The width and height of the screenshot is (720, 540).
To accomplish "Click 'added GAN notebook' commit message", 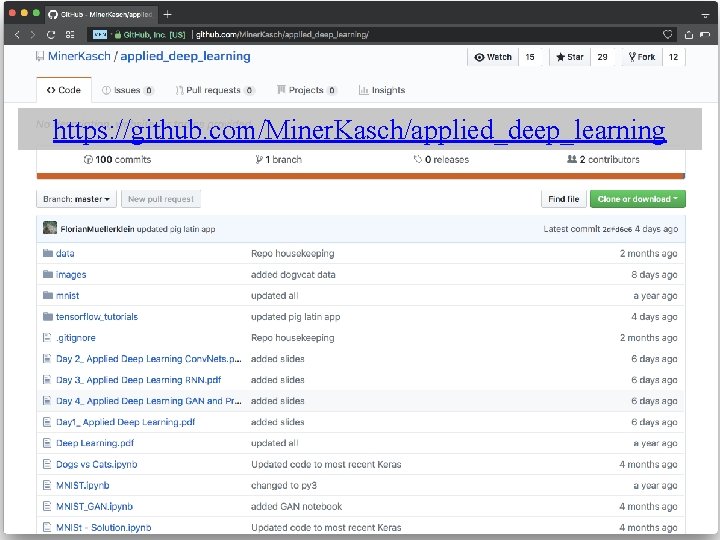I will coord(297,506).
